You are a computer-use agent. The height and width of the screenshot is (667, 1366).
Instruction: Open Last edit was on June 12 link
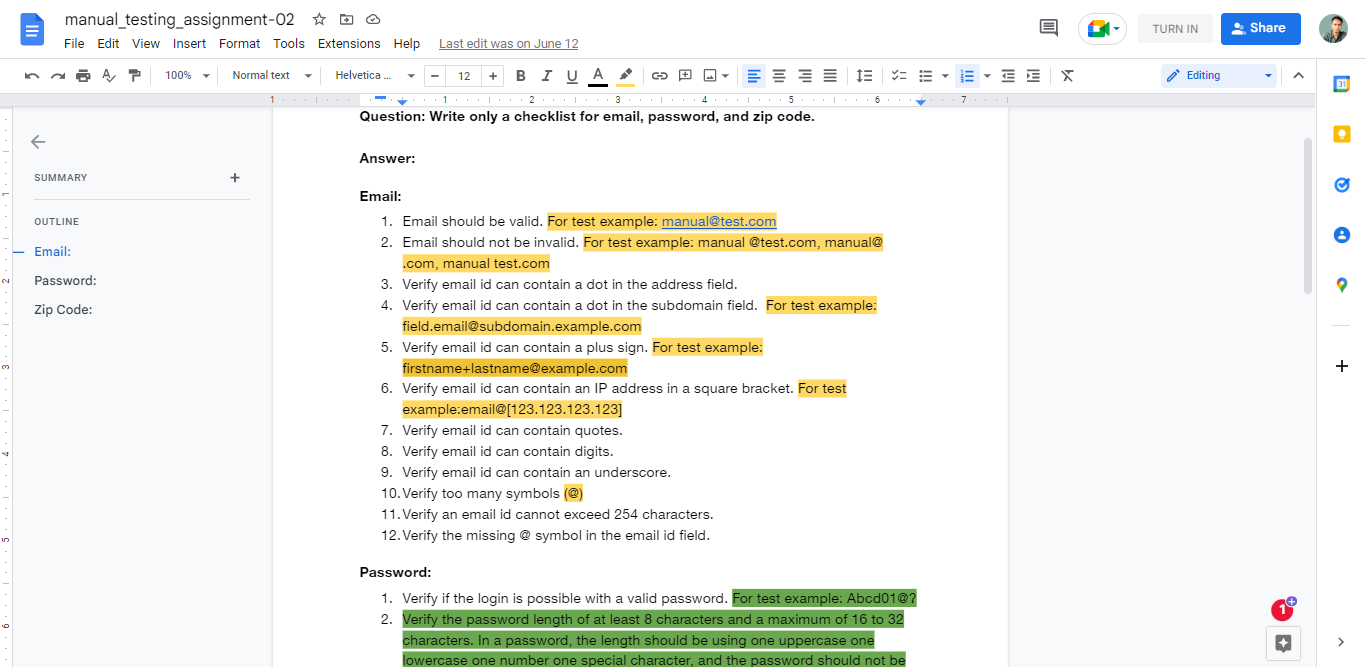[x=509, y=44]
